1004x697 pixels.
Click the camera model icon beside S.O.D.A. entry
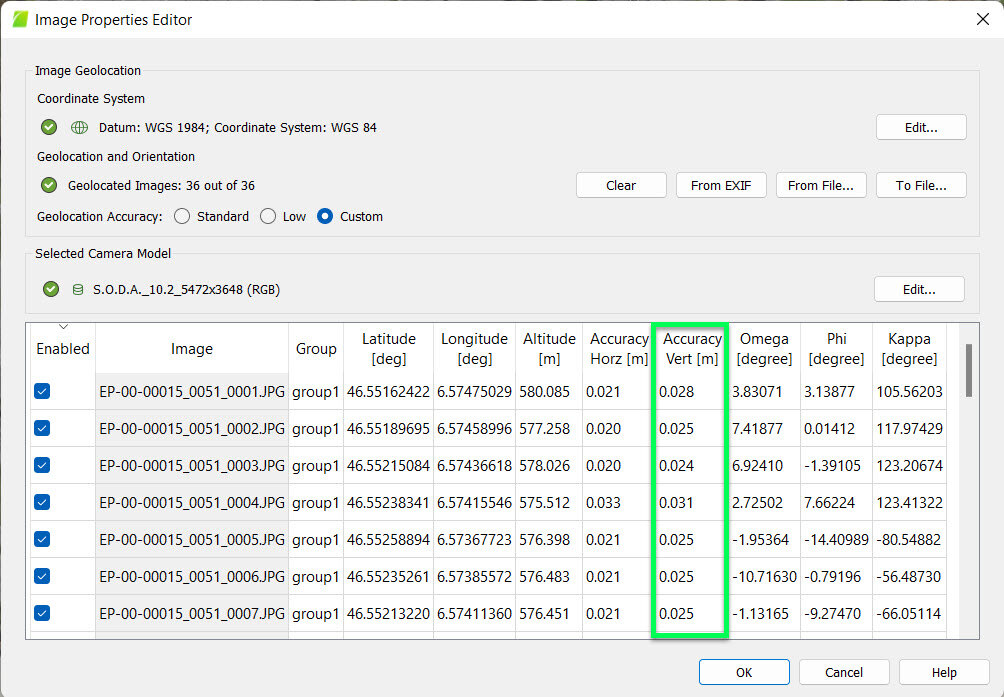[78, 290]
